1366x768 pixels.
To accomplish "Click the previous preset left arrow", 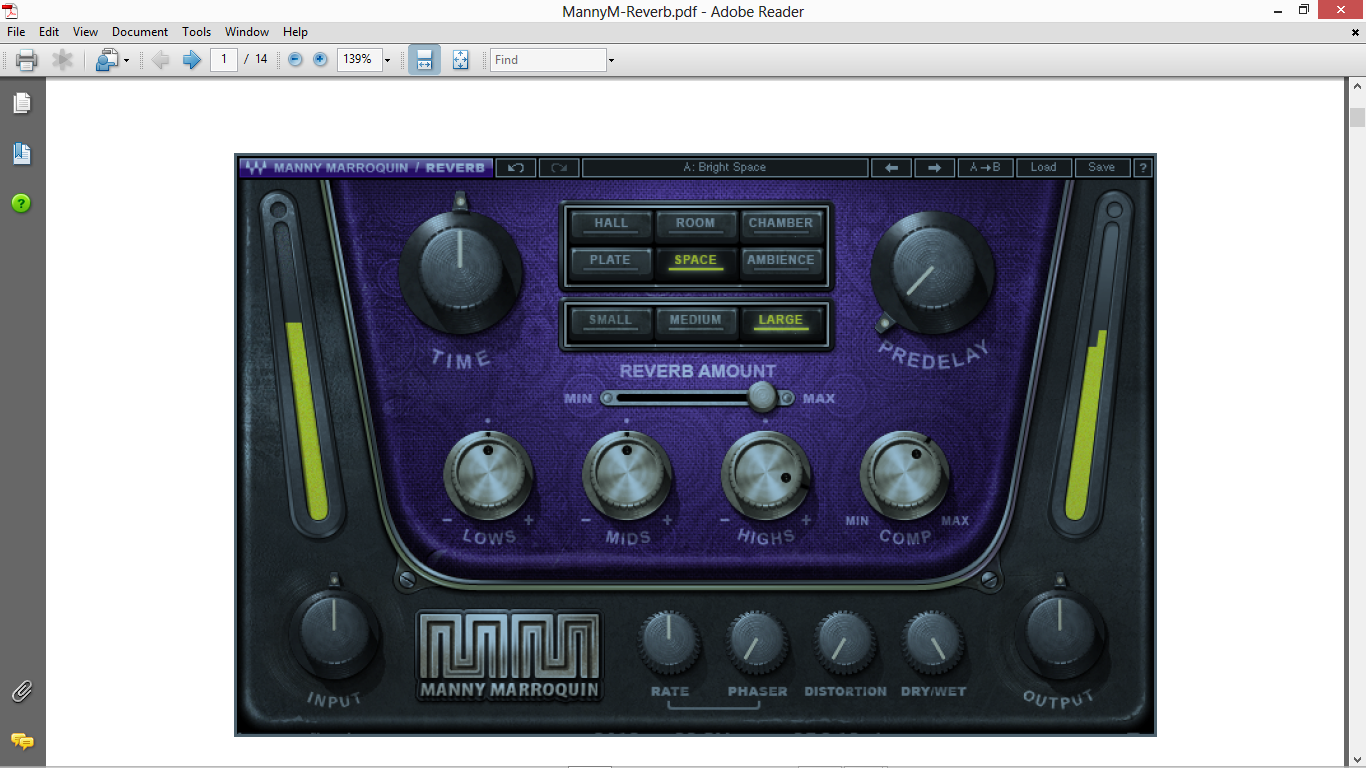I will (890, 167).
